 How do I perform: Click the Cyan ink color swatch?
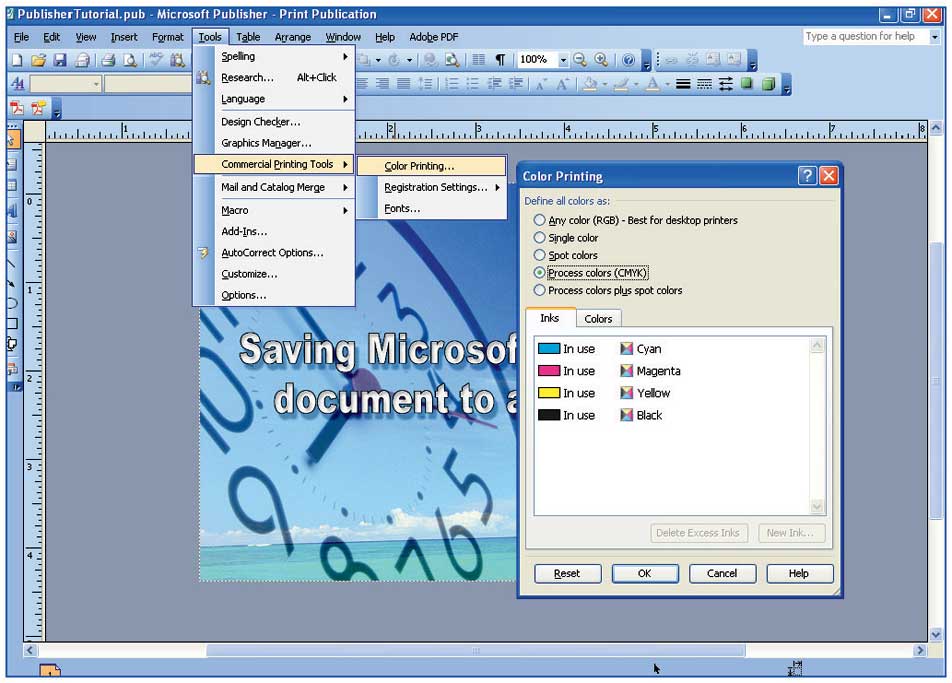549,349
